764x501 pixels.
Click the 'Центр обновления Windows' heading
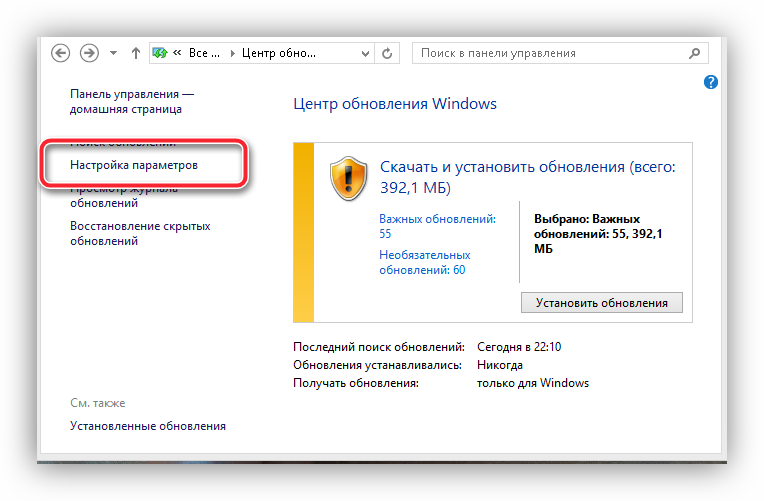[395, 103]
